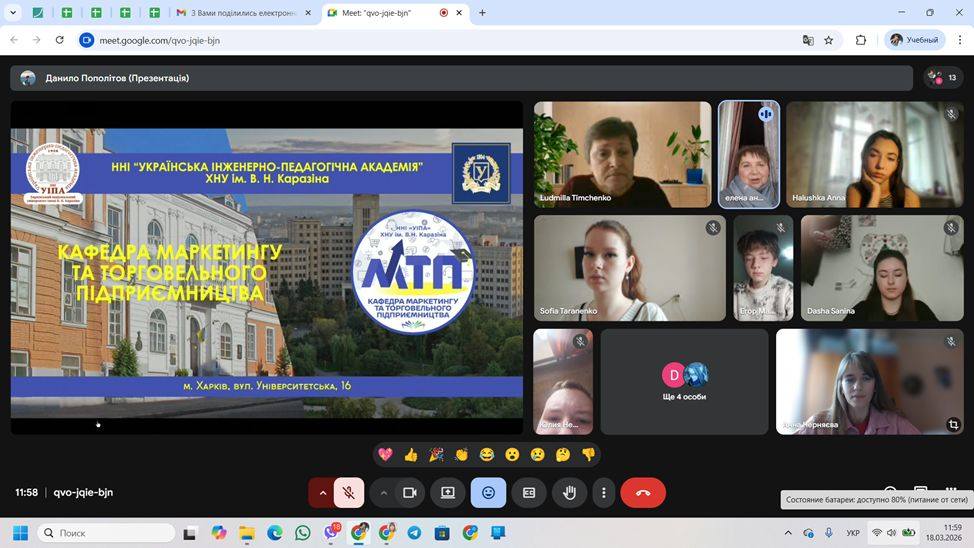
Task: Open a new browser tab
Action: coord(482,13)
